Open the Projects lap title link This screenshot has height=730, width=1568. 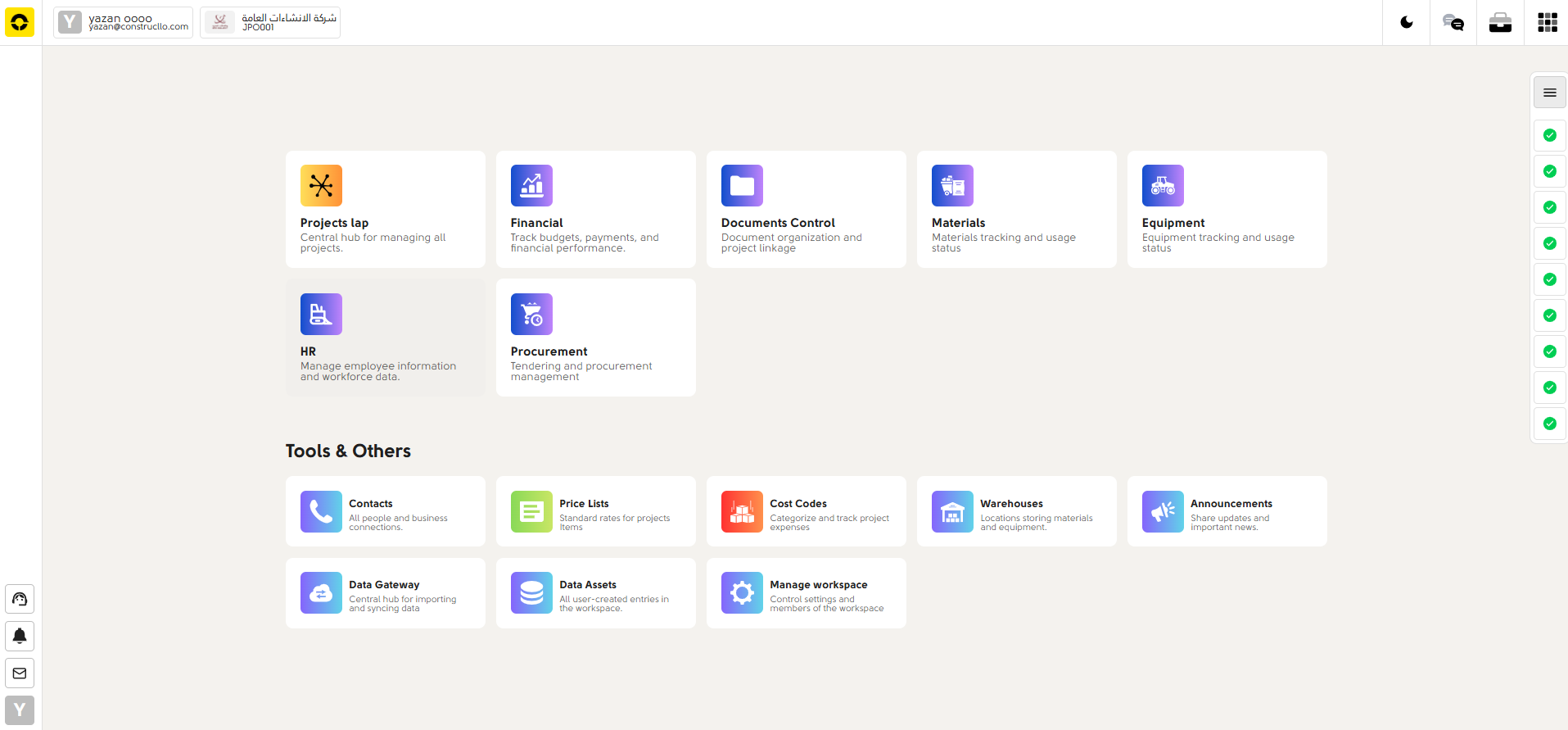click(334, 223)
